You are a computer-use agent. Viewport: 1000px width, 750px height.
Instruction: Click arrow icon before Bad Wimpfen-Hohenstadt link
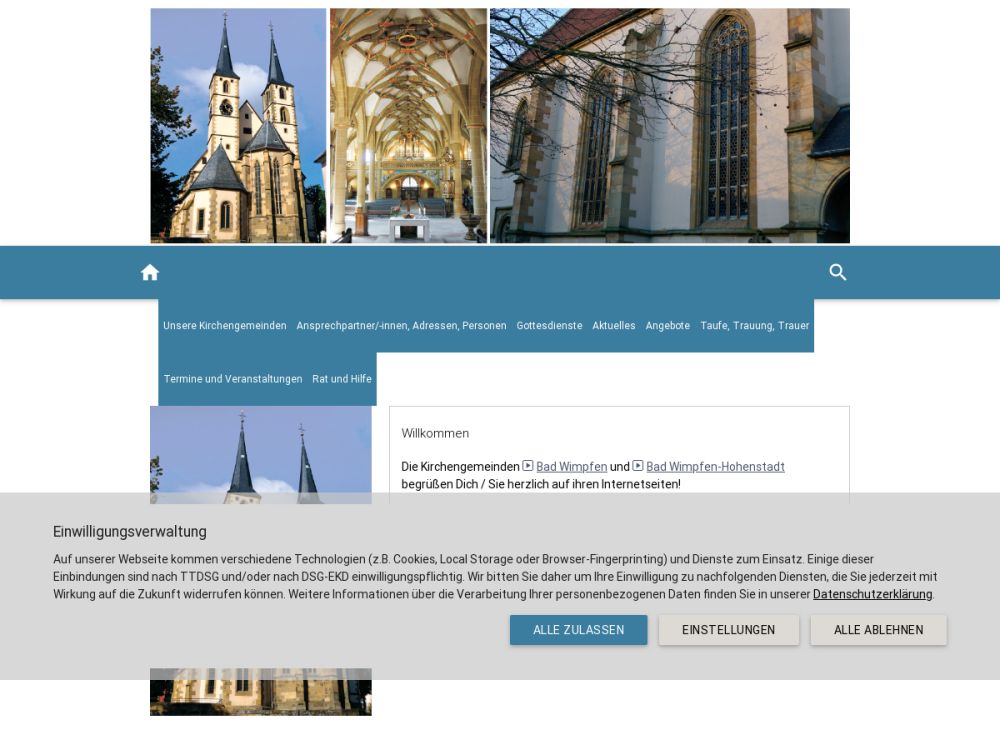point(638,466)
